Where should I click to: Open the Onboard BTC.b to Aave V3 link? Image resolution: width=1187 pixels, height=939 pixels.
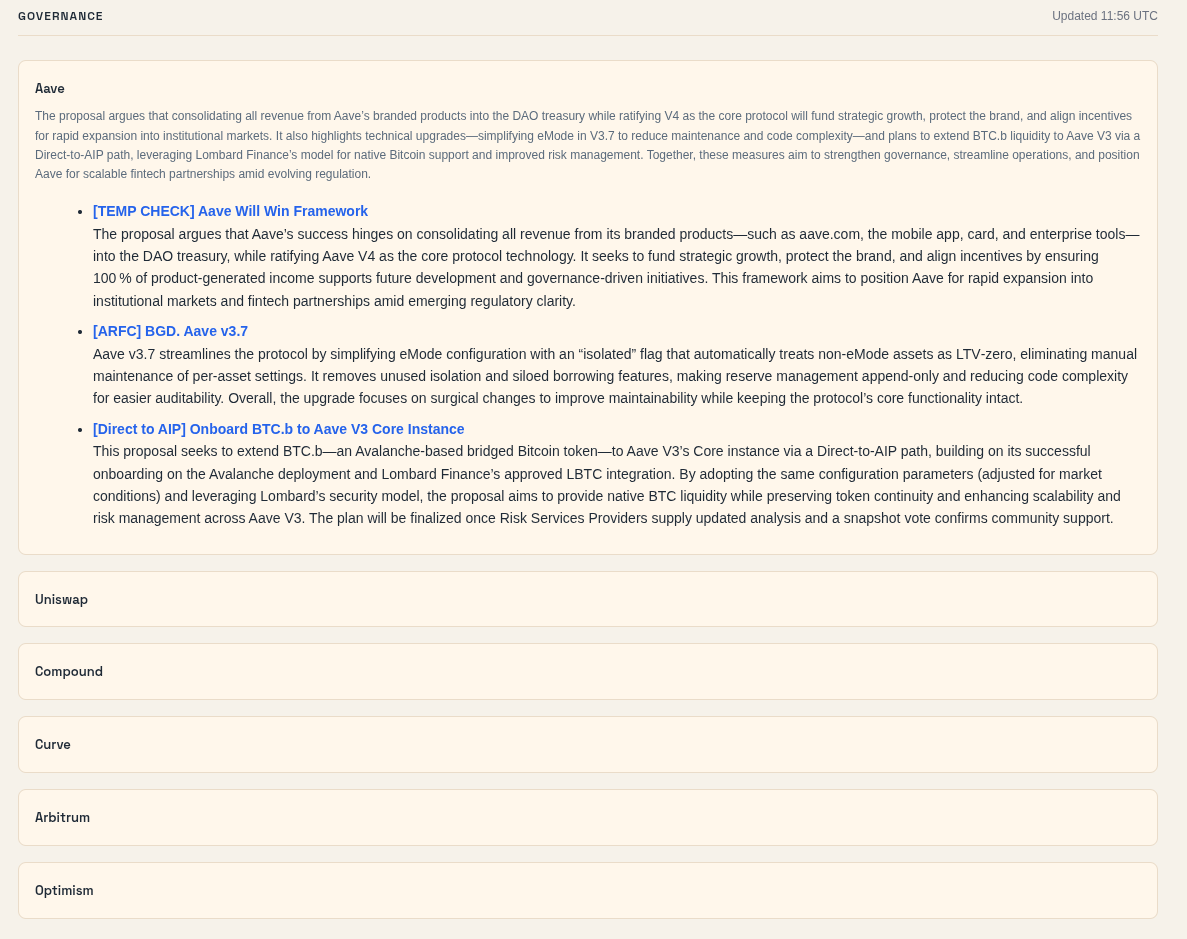(x=279, y=429)
